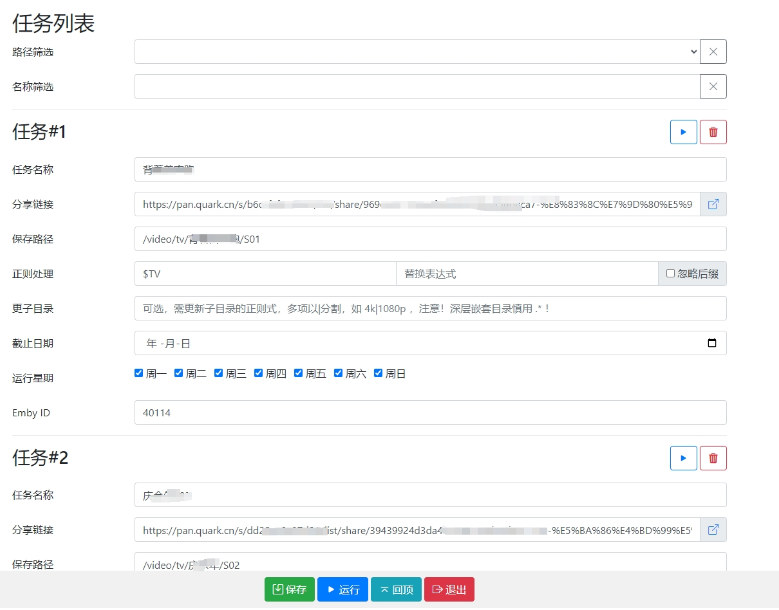Click the blue 运行 button
The width and height of the screenshot is (779, 610).
pyautogui.click(x=342, y=590)
